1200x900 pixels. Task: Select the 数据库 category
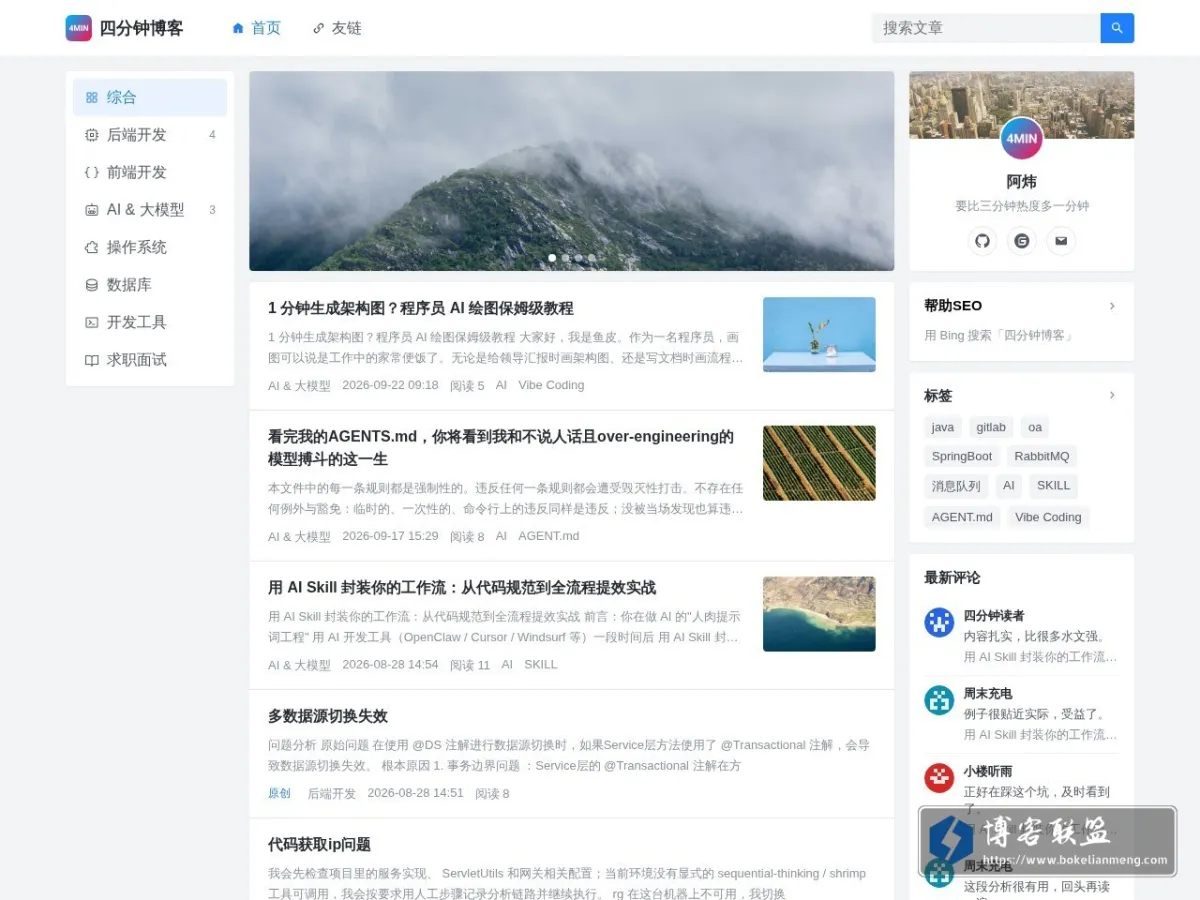point(150,285)
